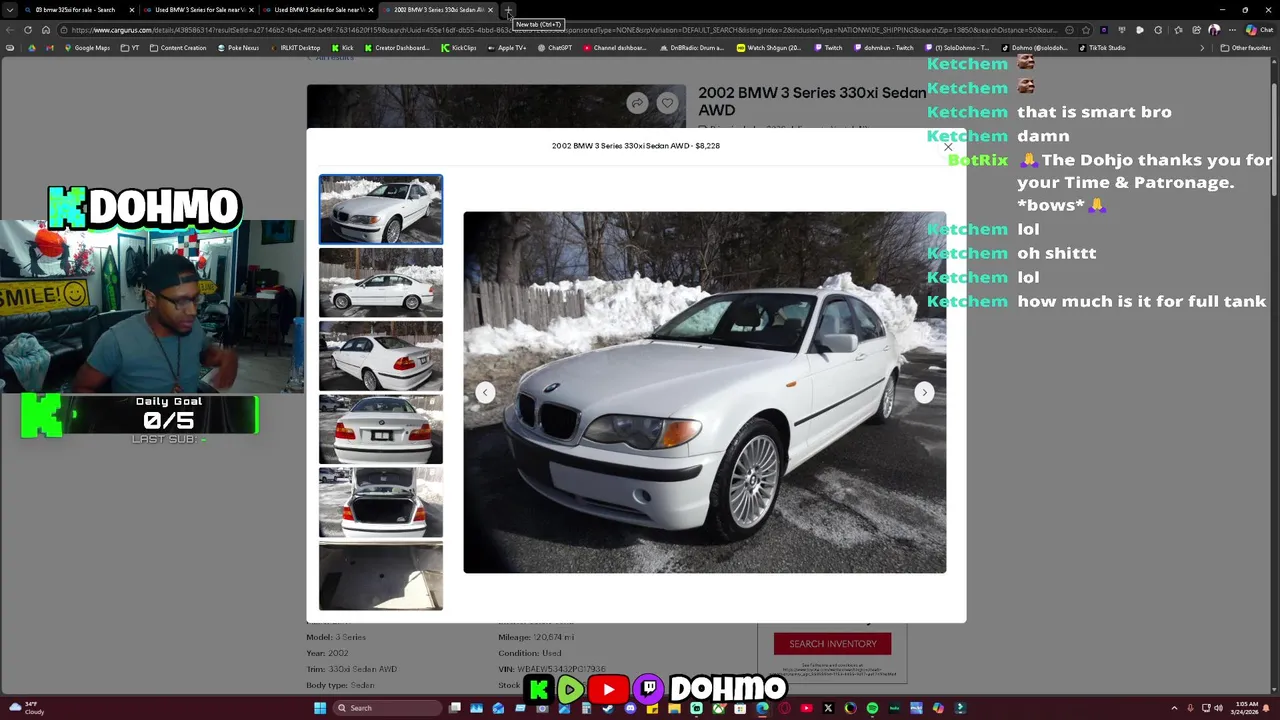
Task: Open Hulu from the taskbar
Action: (894, 708)
